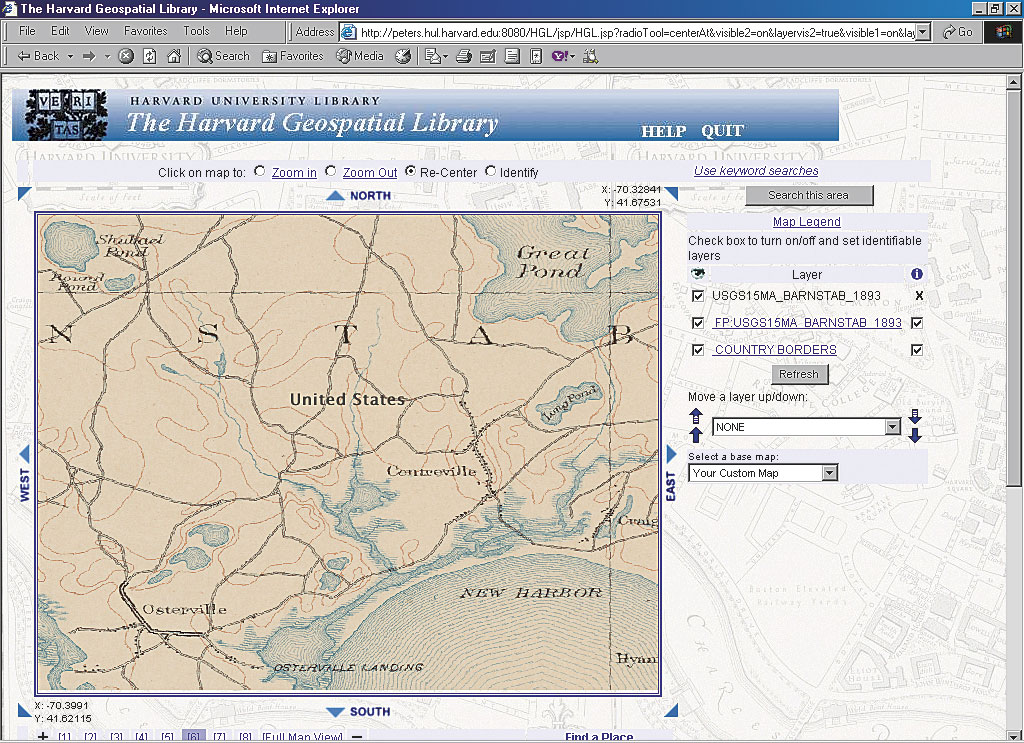The width and height of the screenshot is (1024, 743).
Task: Select the Zoom in radio button
Action: point(260,171)
